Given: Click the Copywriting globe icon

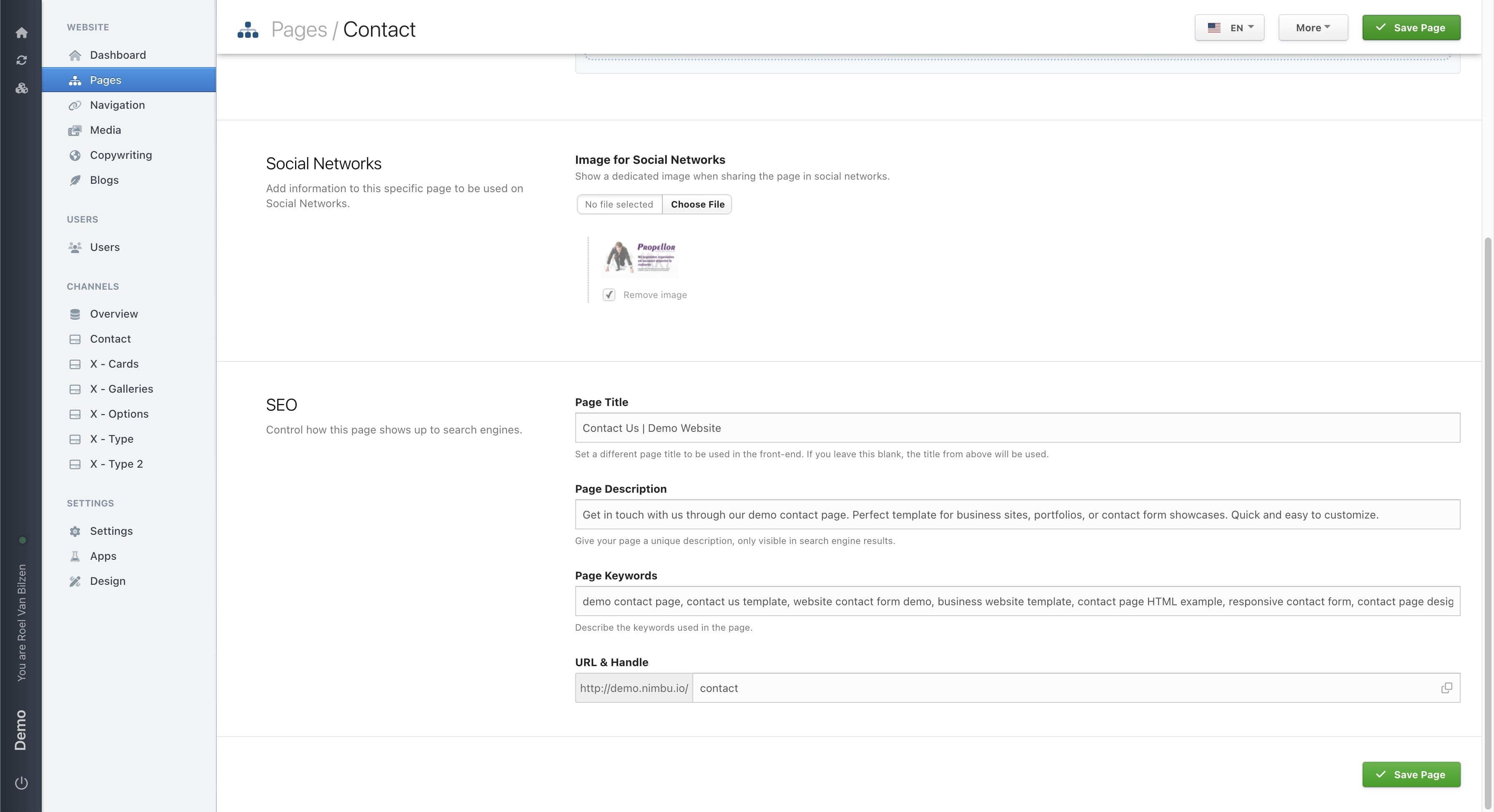Looking at the screenshot, I should click(x=75, y=155).
